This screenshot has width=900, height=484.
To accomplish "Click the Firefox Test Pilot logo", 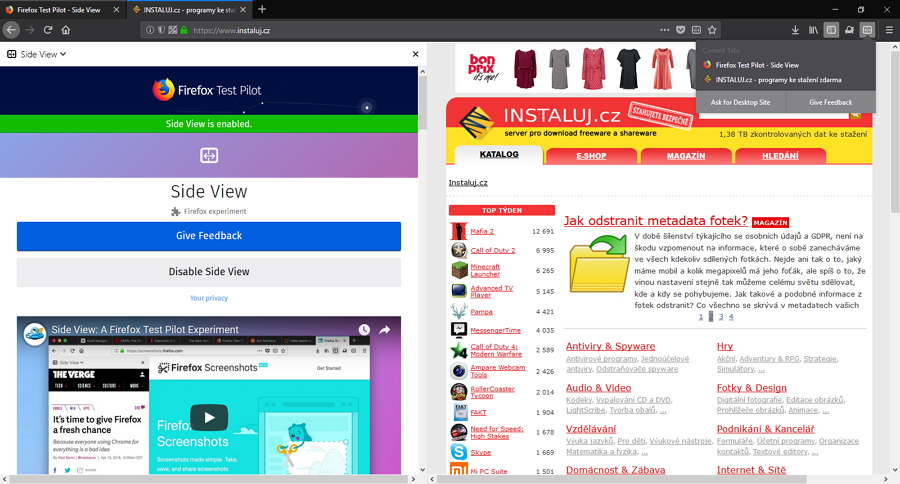I will (x=207, y=90).
